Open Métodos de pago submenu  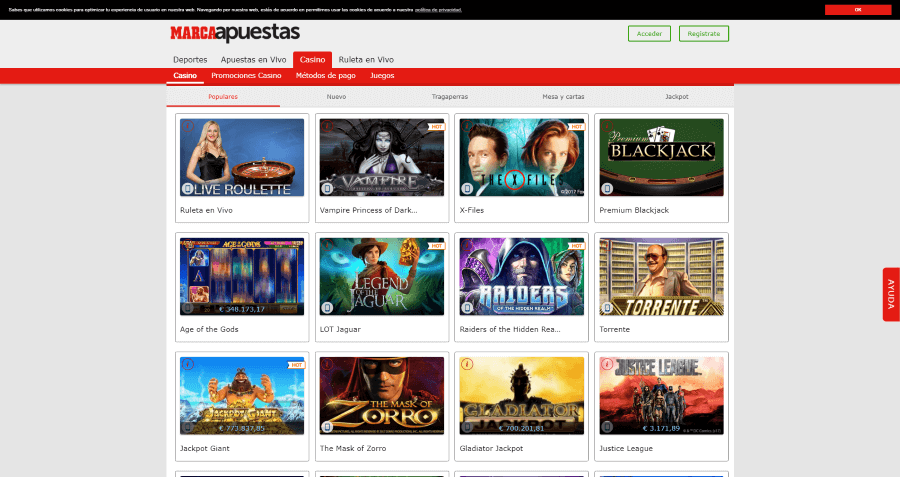pos(325,76)
